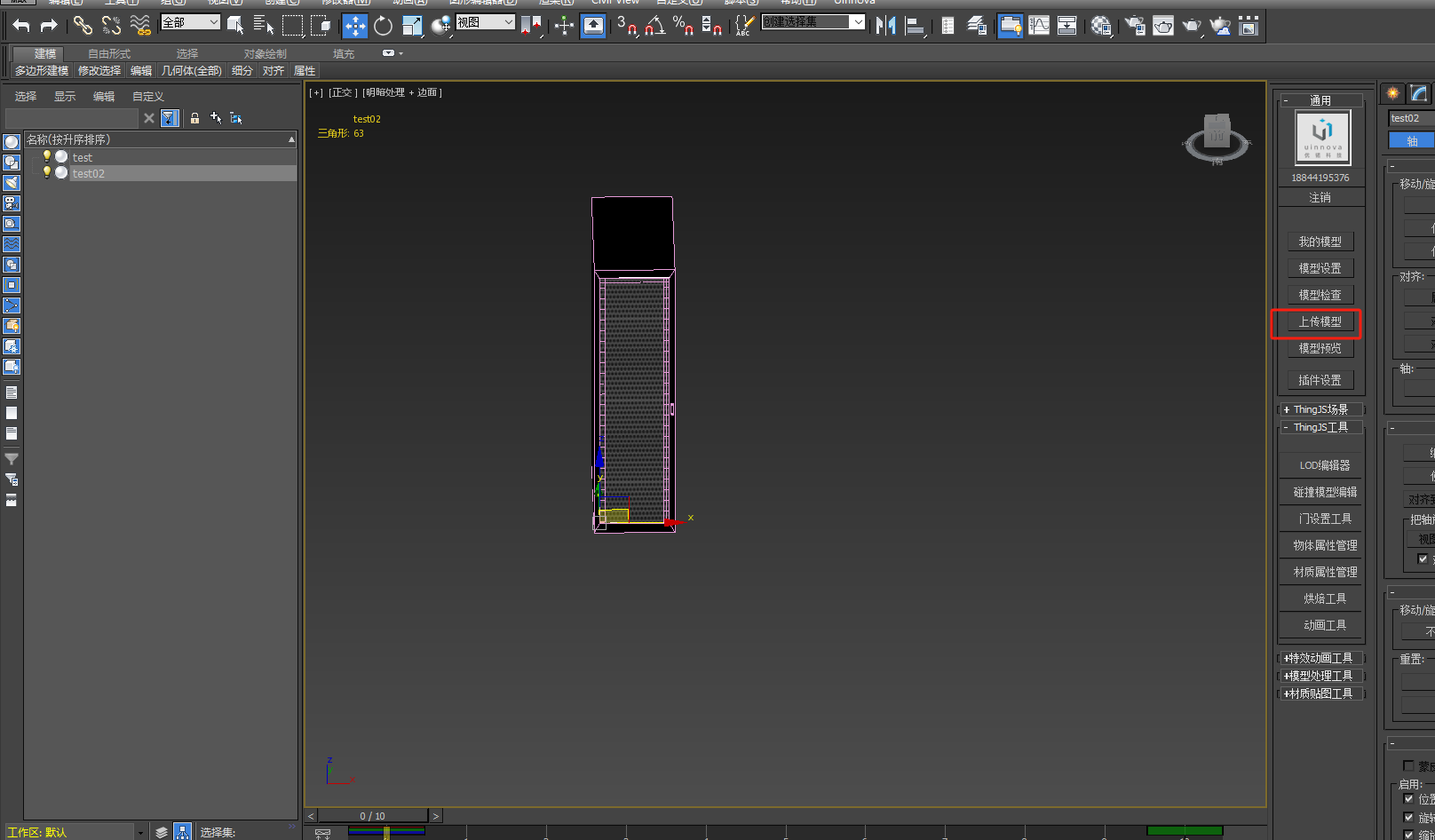Toggle visibility lightbulb for the test02 object

tap(47, 172)
